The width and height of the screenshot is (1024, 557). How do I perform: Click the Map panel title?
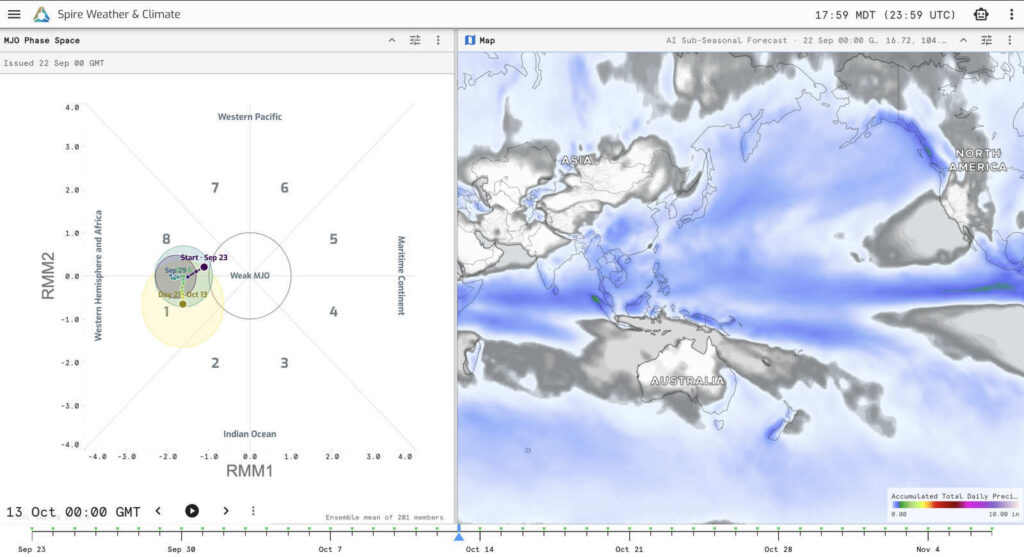(x=487, y=40)
